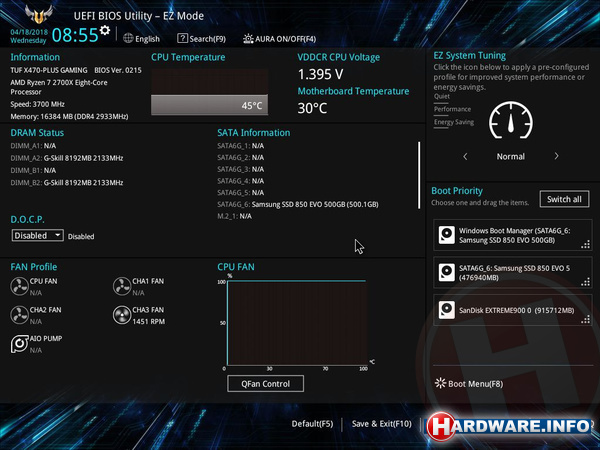Click drag handle on SATA6G_6 (476940MB) entry

pyautogui.click(x=585, y=282)
